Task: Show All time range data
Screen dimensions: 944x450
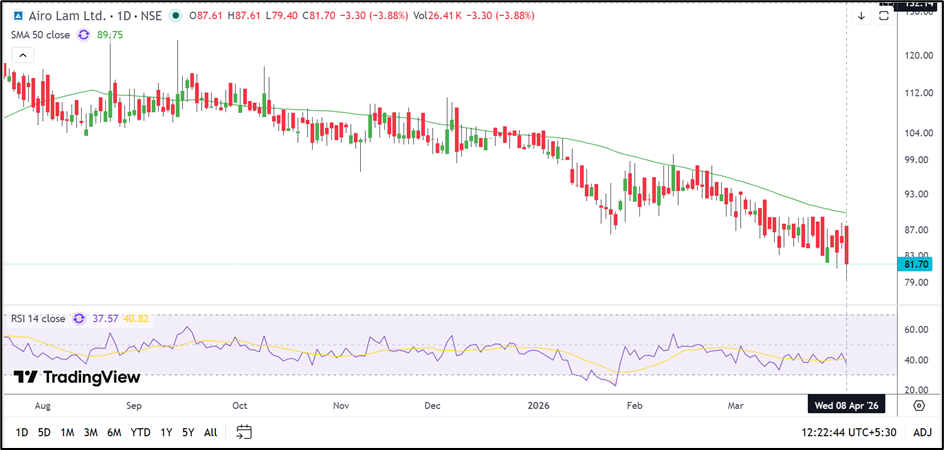Action: click(210, 432)
